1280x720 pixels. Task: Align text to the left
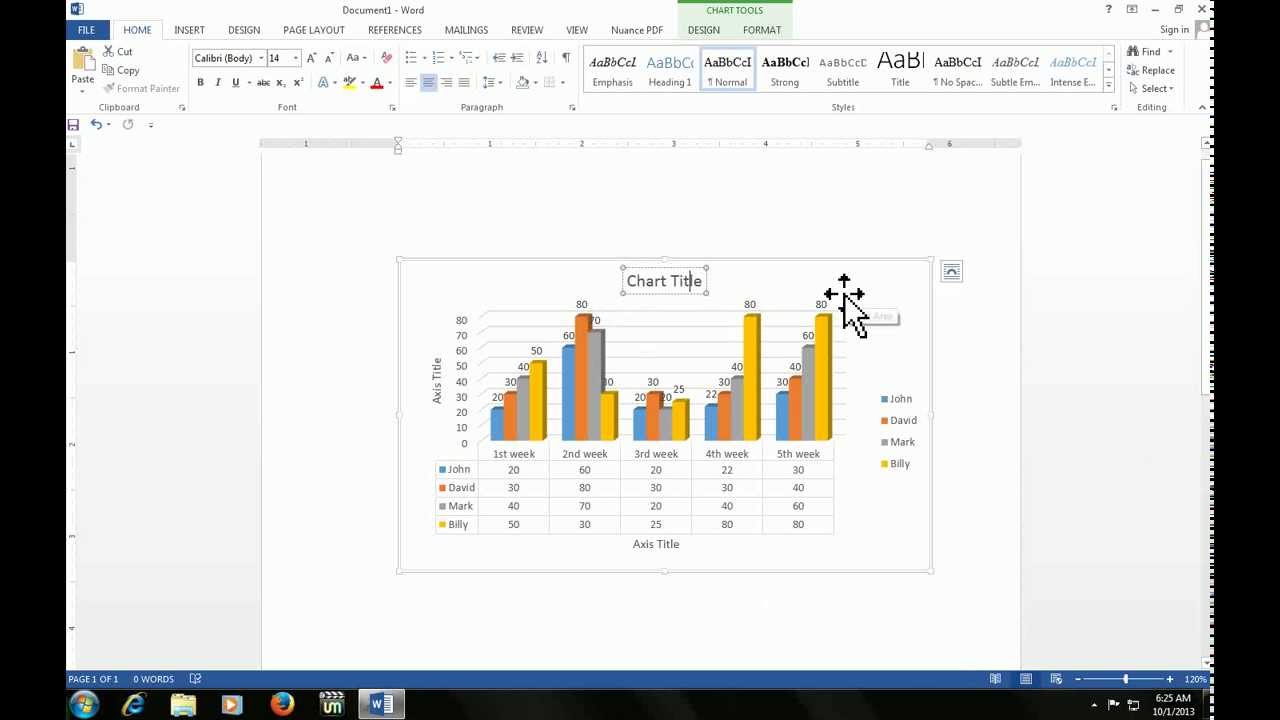tap(410, 83)
